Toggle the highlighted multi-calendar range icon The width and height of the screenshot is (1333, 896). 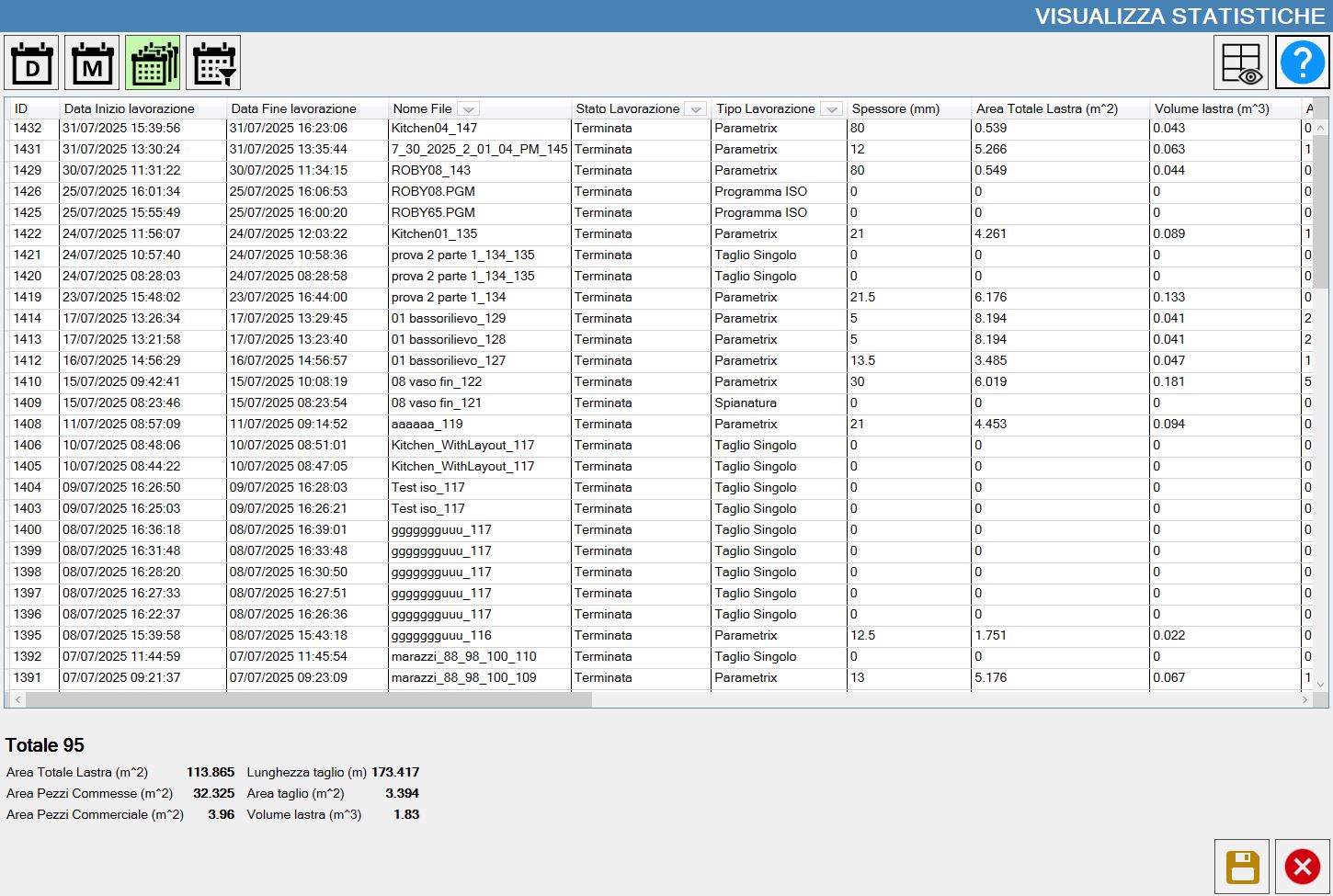click(x=153, y=62)
